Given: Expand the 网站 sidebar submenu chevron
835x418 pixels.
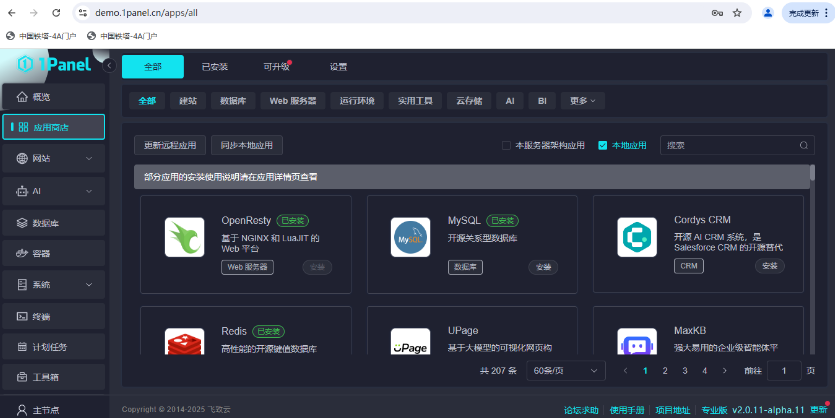Looking at the screenshot, I should 89,158.
